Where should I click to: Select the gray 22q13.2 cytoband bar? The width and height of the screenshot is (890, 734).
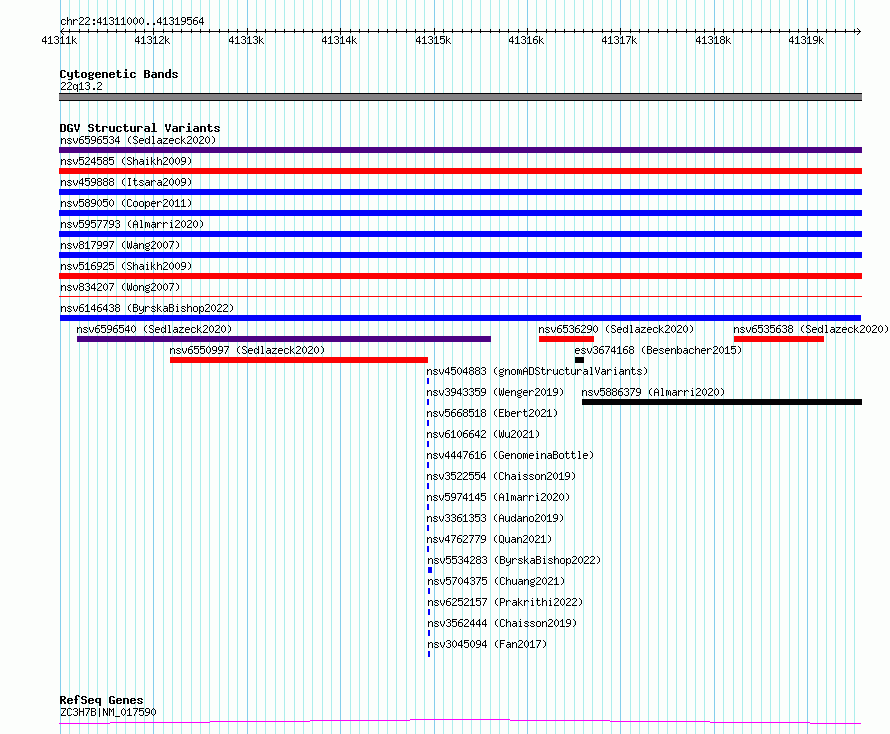pyautogui.click(x=460, y=97)
